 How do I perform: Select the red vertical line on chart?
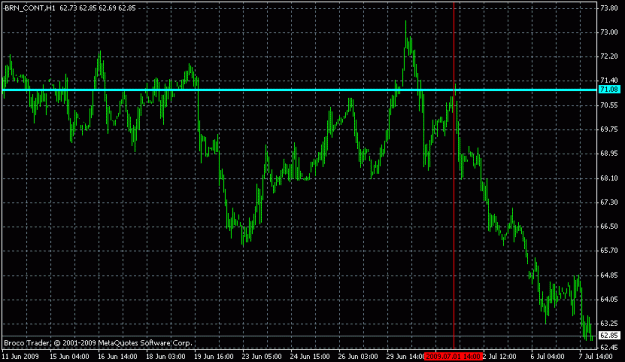click(454, 175)
